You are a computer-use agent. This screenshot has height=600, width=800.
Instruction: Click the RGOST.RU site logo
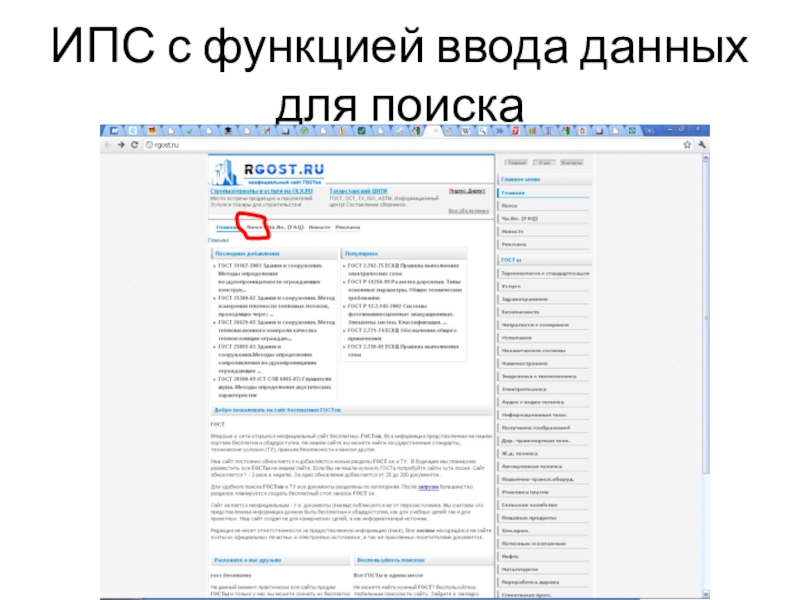[x=269, y=172]
